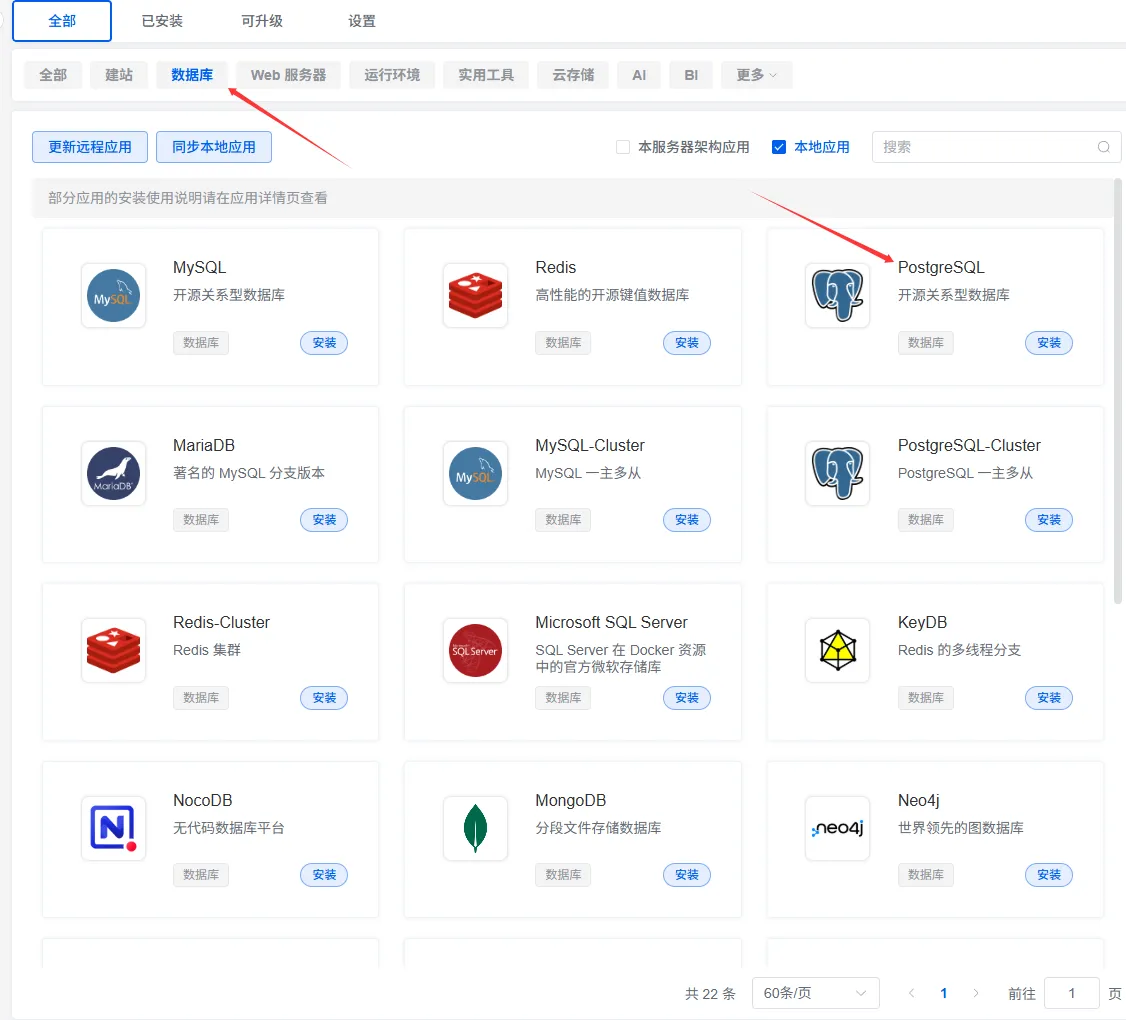Click the MongoDB green leaf icon
Viewport: 1126px width, 1020px height.
click(x=475, y=828)
